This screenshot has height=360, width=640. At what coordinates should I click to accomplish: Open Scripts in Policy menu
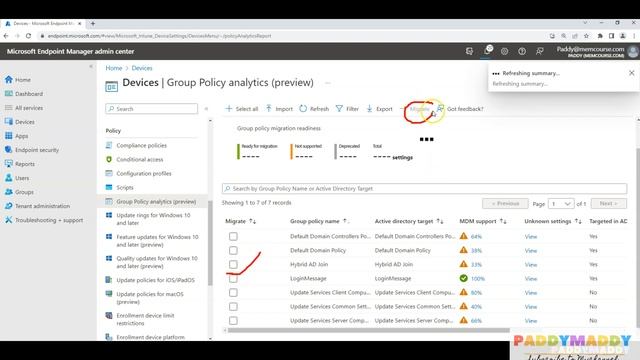(x=125, y=188)
